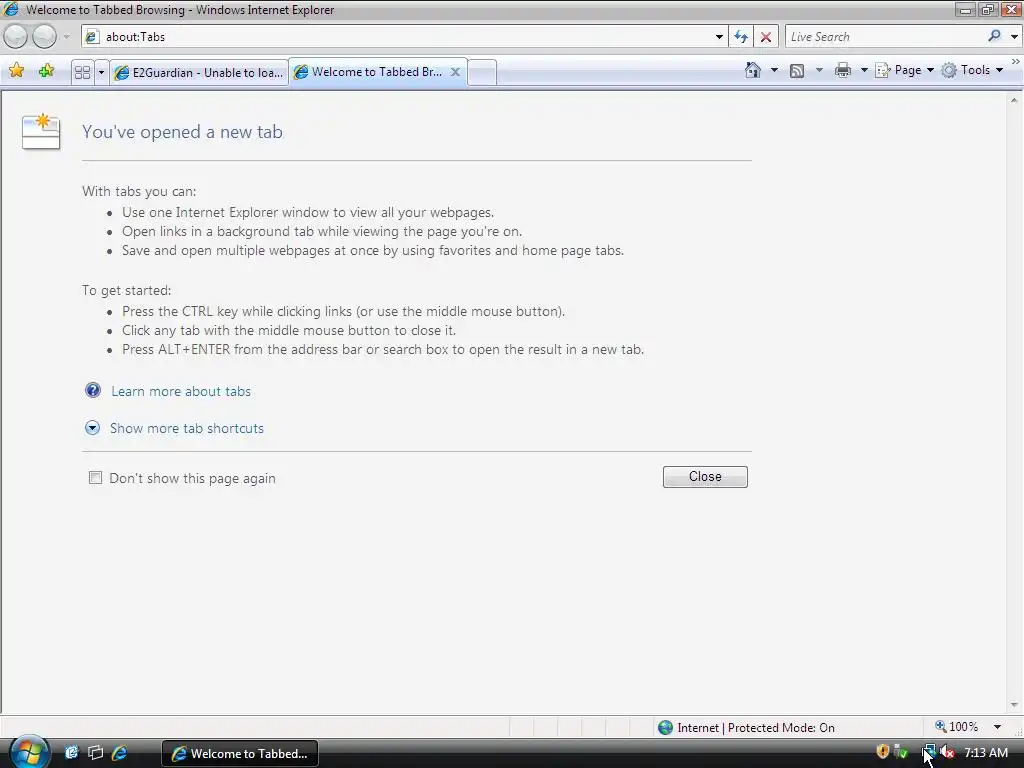Image resolution: width=1024 pixels, height=768 pixels.
Task: Click the browser Back button
Action: click(16, 37)
